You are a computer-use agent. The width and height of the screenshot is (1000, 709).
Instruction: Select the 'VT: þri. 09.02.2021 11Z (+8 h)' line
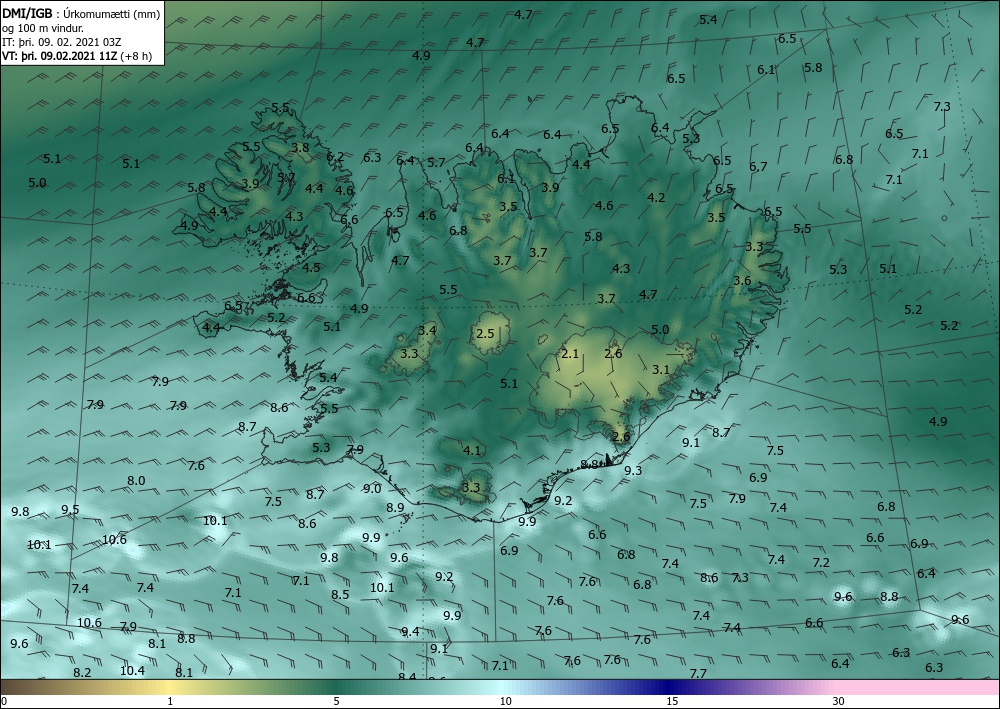click(77, 55)
